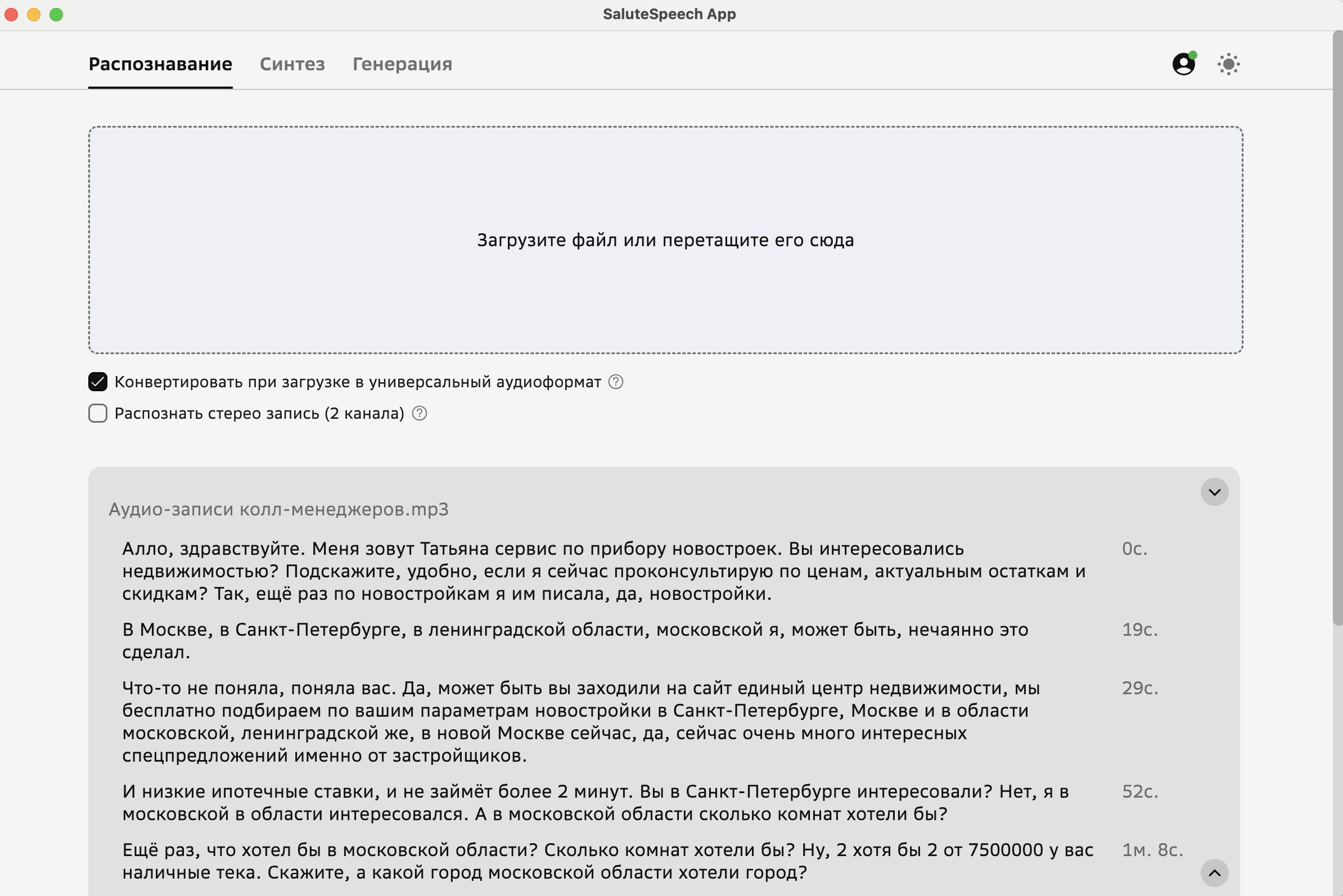Switch to the Генерация tab
Viewport: 1343px width, 896px height.
coord(402,64)
